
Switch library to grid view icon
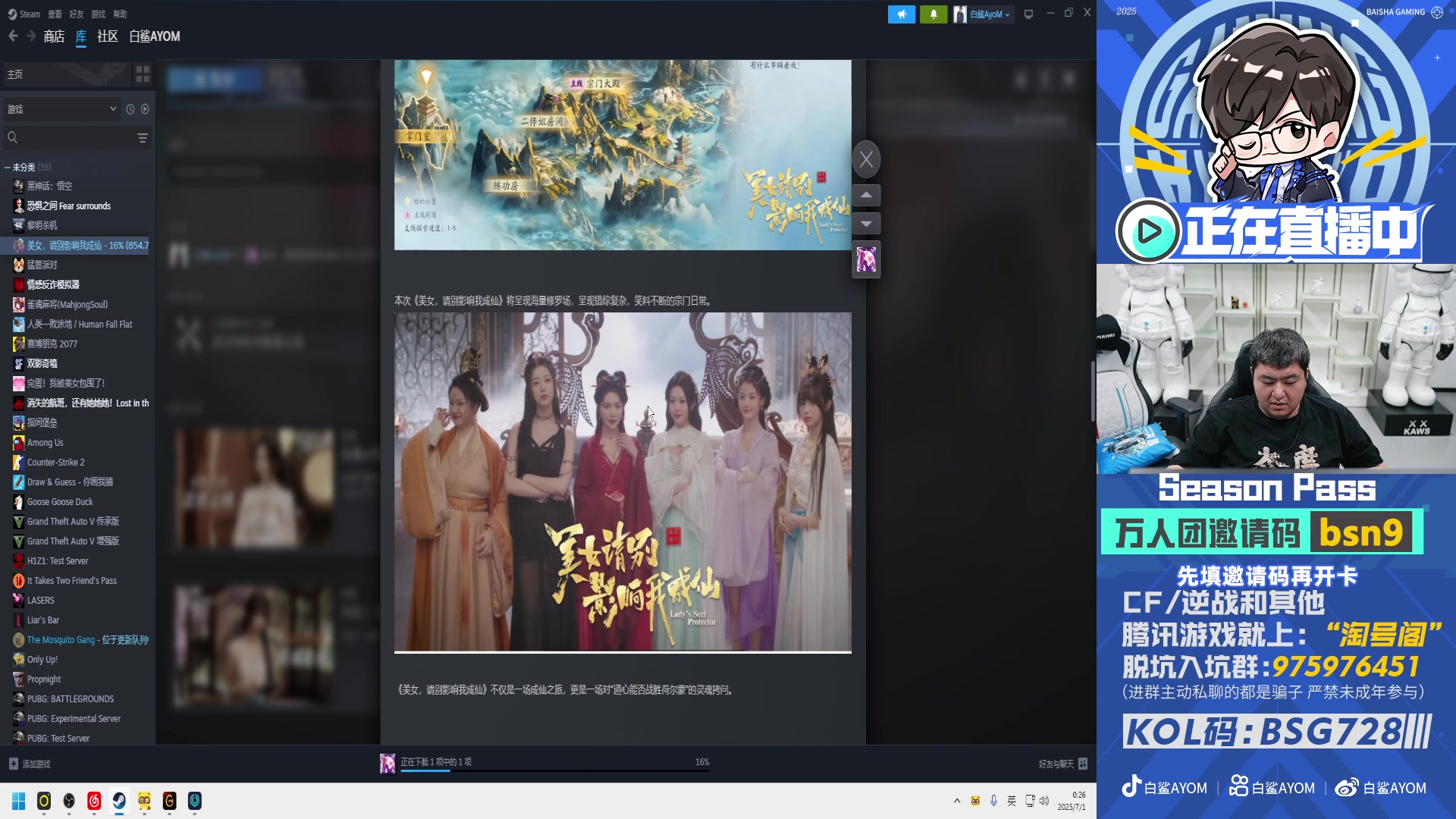[143, 74]
